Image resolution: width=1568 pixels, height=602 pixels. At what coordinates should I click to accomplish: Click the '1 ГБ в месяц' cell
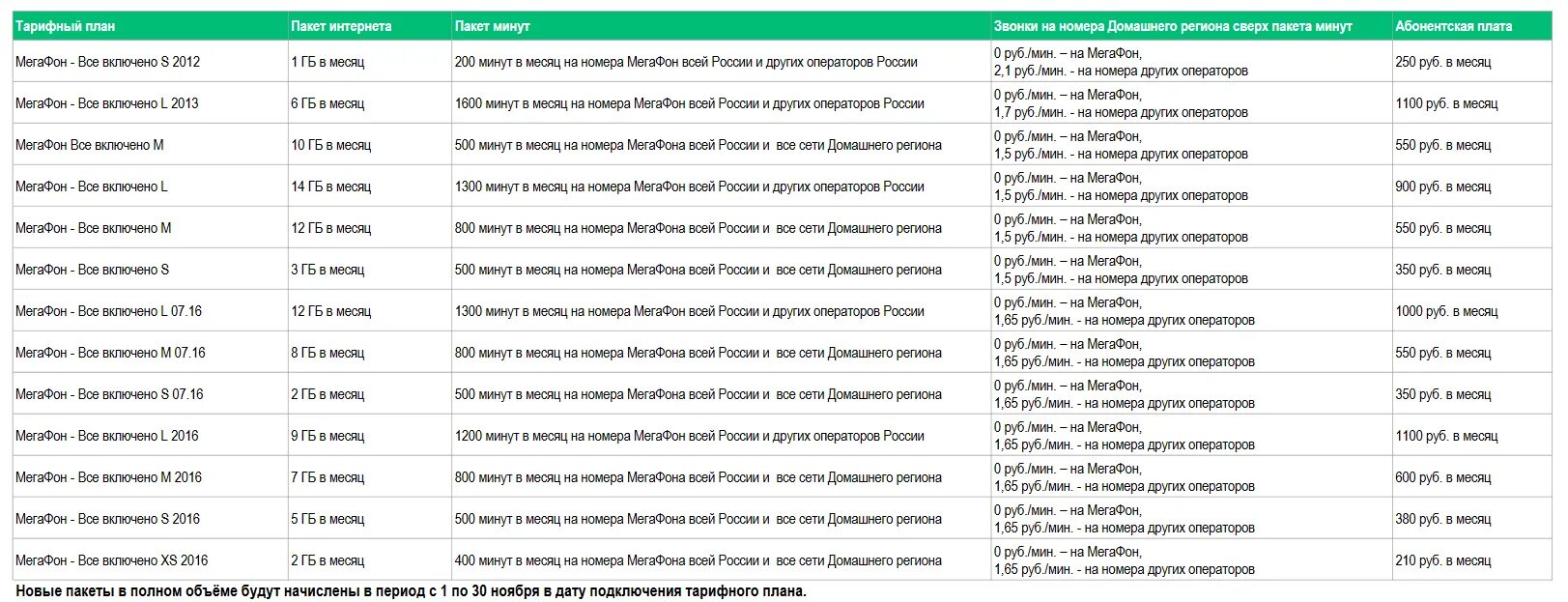[x=370, y=62]
